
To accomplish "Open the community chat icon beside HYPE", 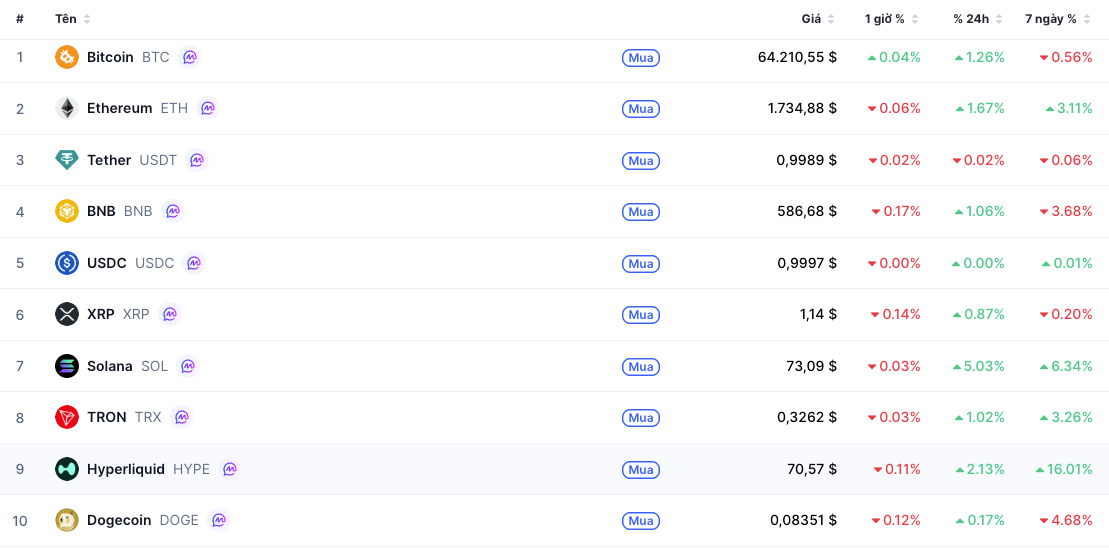I will pyautogui.click(x=230, y=469).
